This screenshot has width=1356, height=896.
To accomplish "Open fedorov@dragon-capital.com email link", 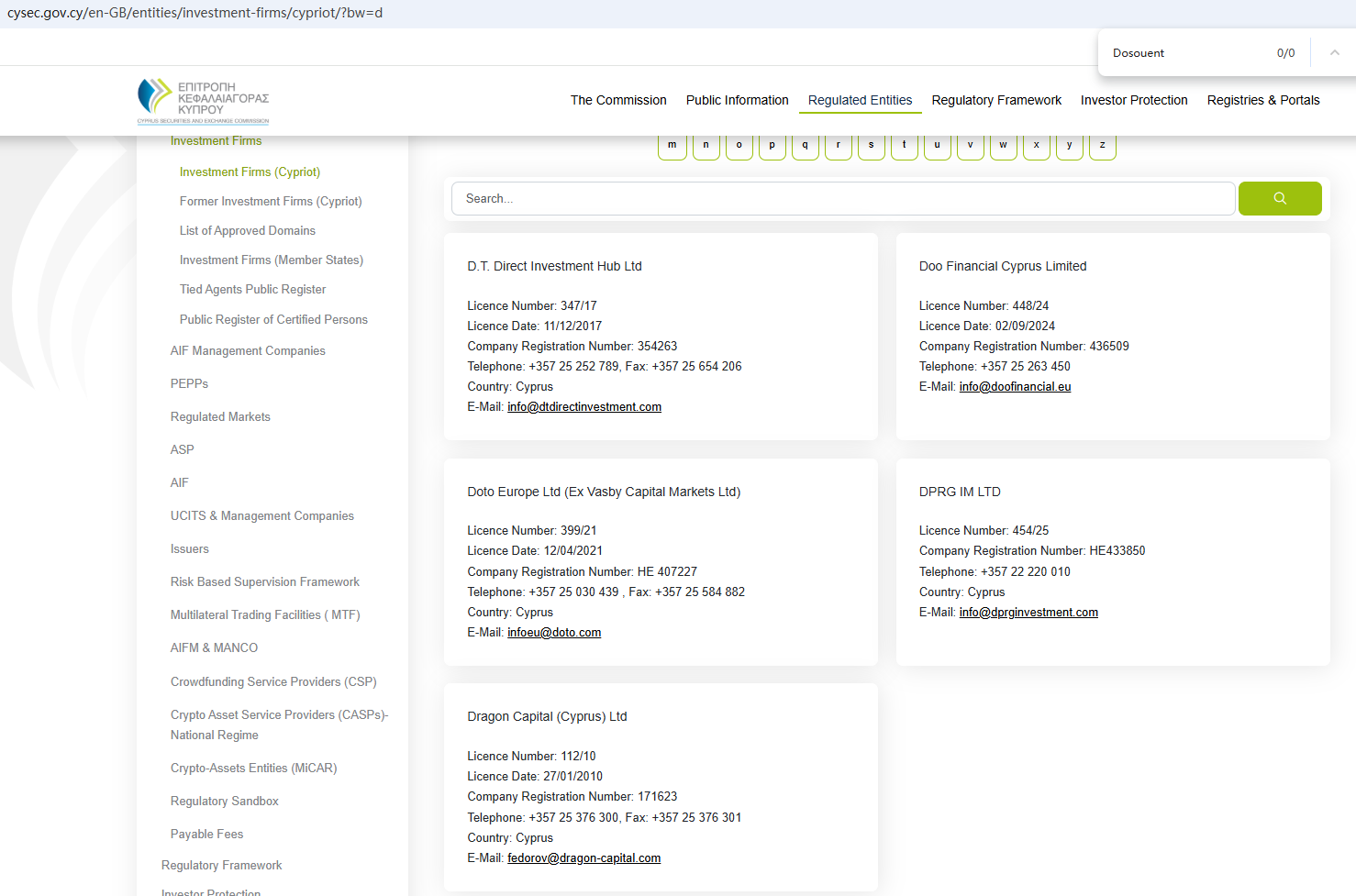I will (584, 858).
